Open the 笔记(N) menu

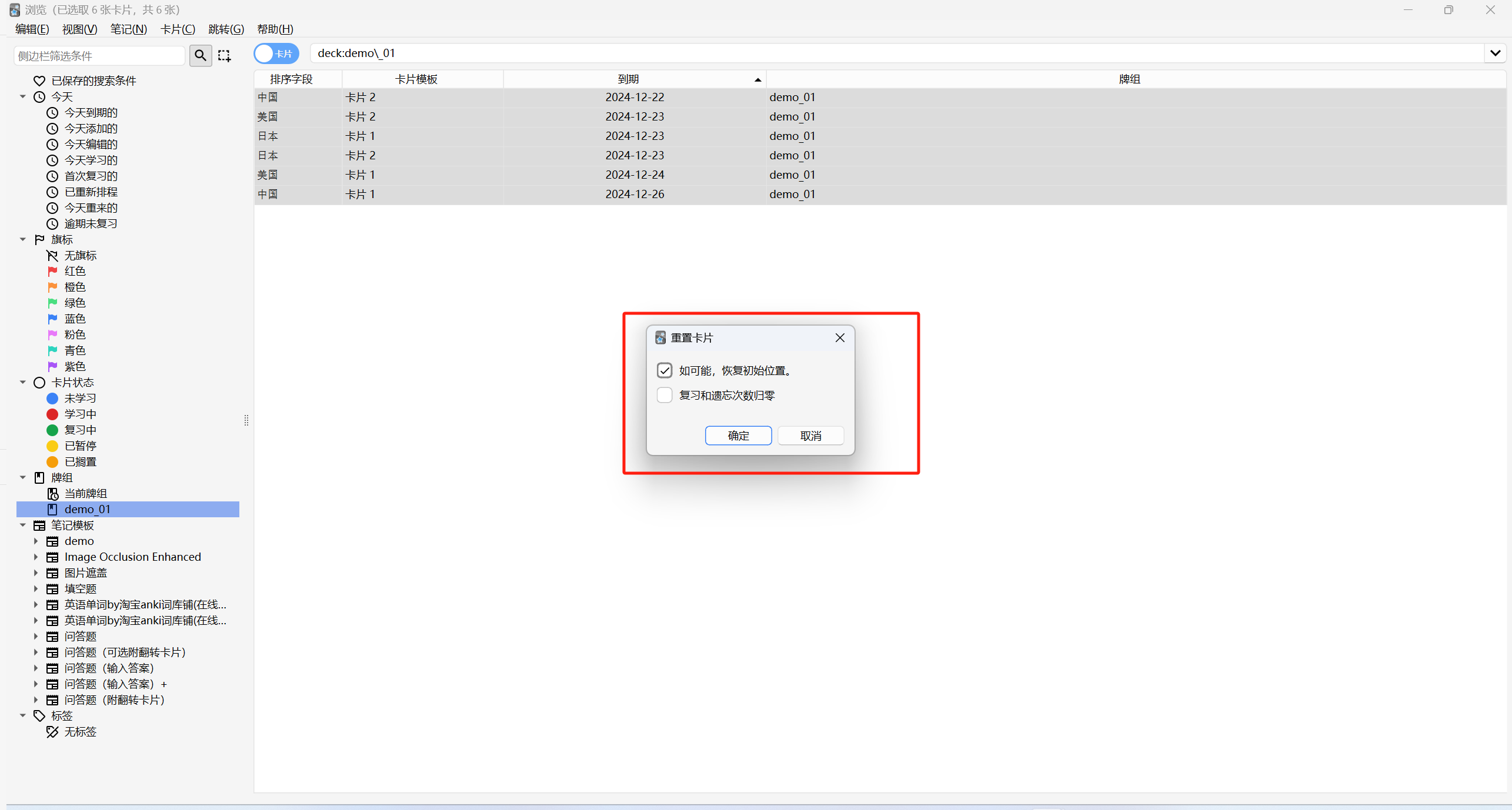[x=128, y=29]
